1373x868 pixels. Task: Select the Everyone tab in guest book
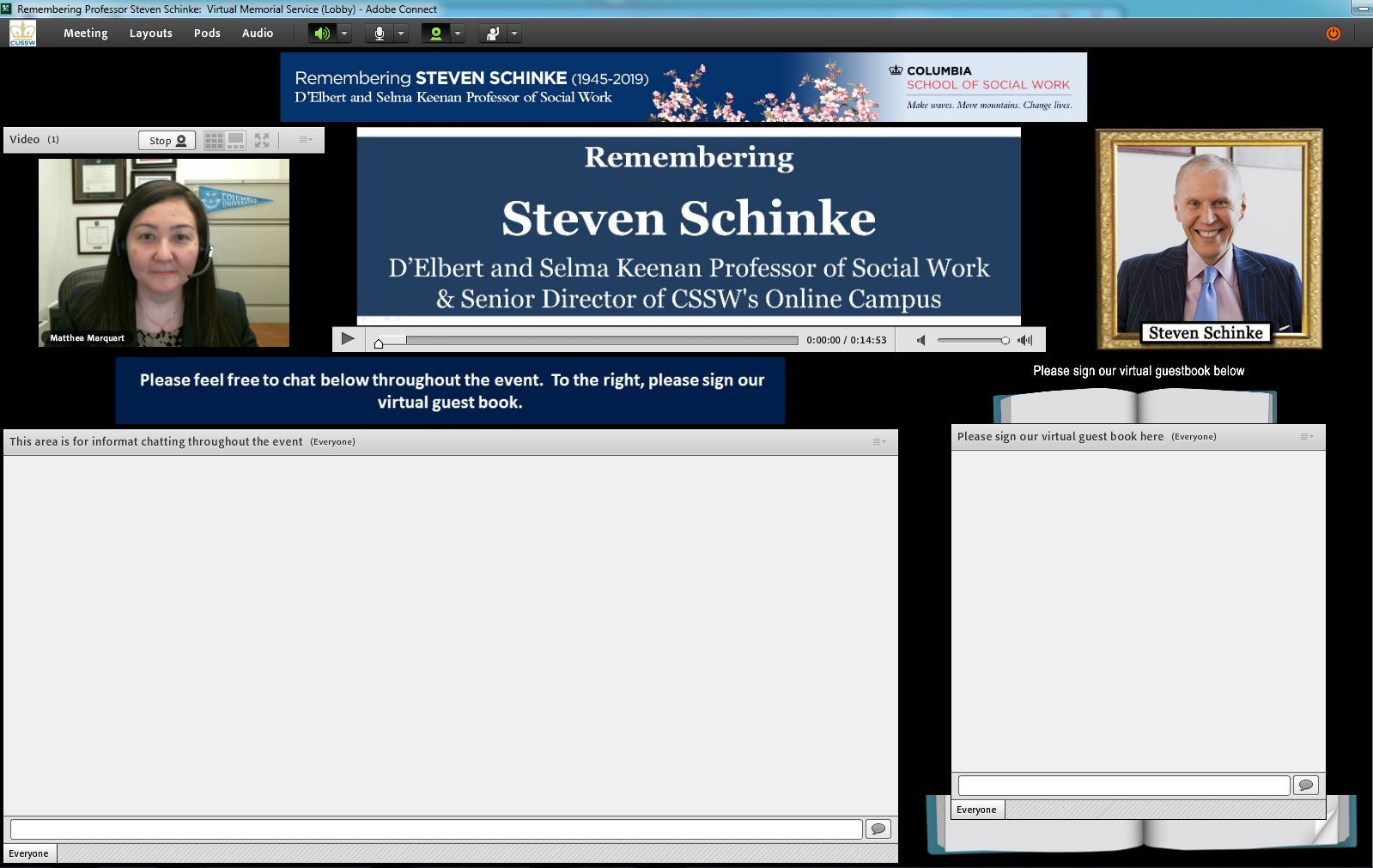pos(976,810)
